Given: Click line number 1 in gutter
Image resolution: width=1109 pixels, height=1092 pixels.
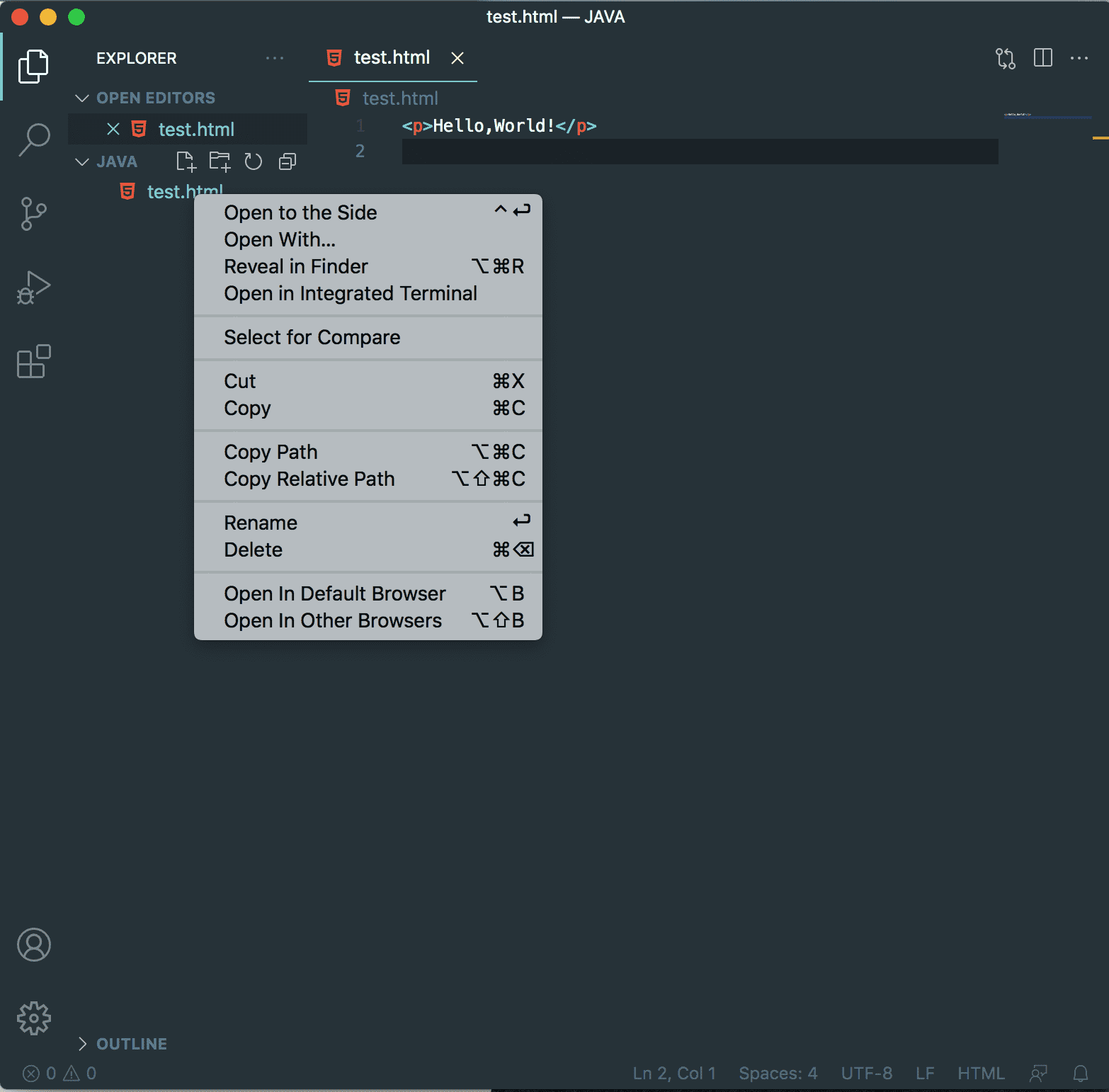Looking at the screenshot, I should [360, 126].
